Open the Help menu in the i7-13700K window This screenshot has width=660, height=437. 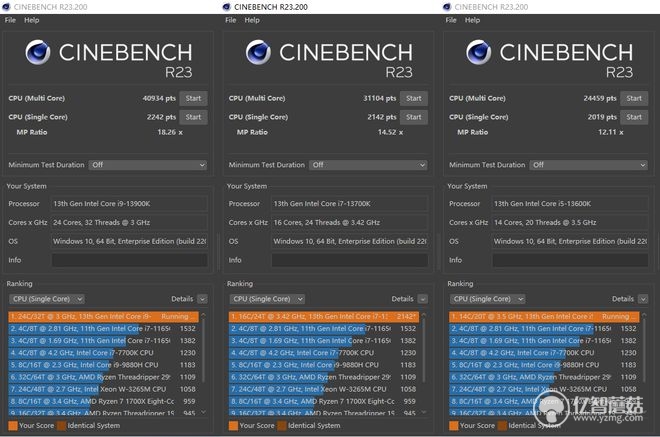(x=252, y=20)
